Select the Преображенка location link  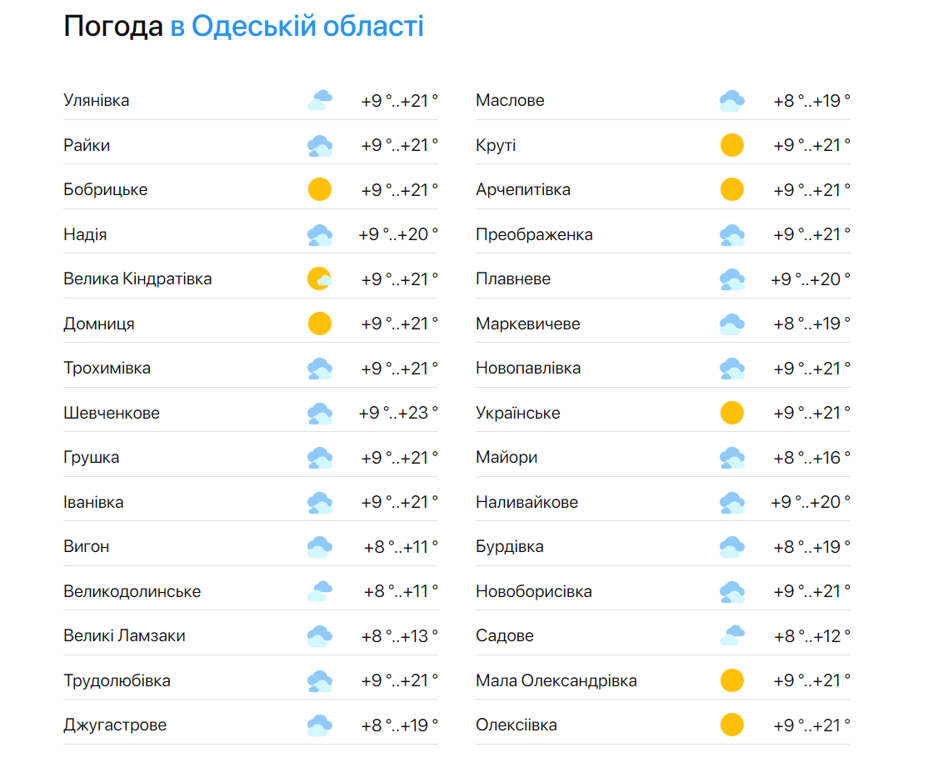(534, 235)
